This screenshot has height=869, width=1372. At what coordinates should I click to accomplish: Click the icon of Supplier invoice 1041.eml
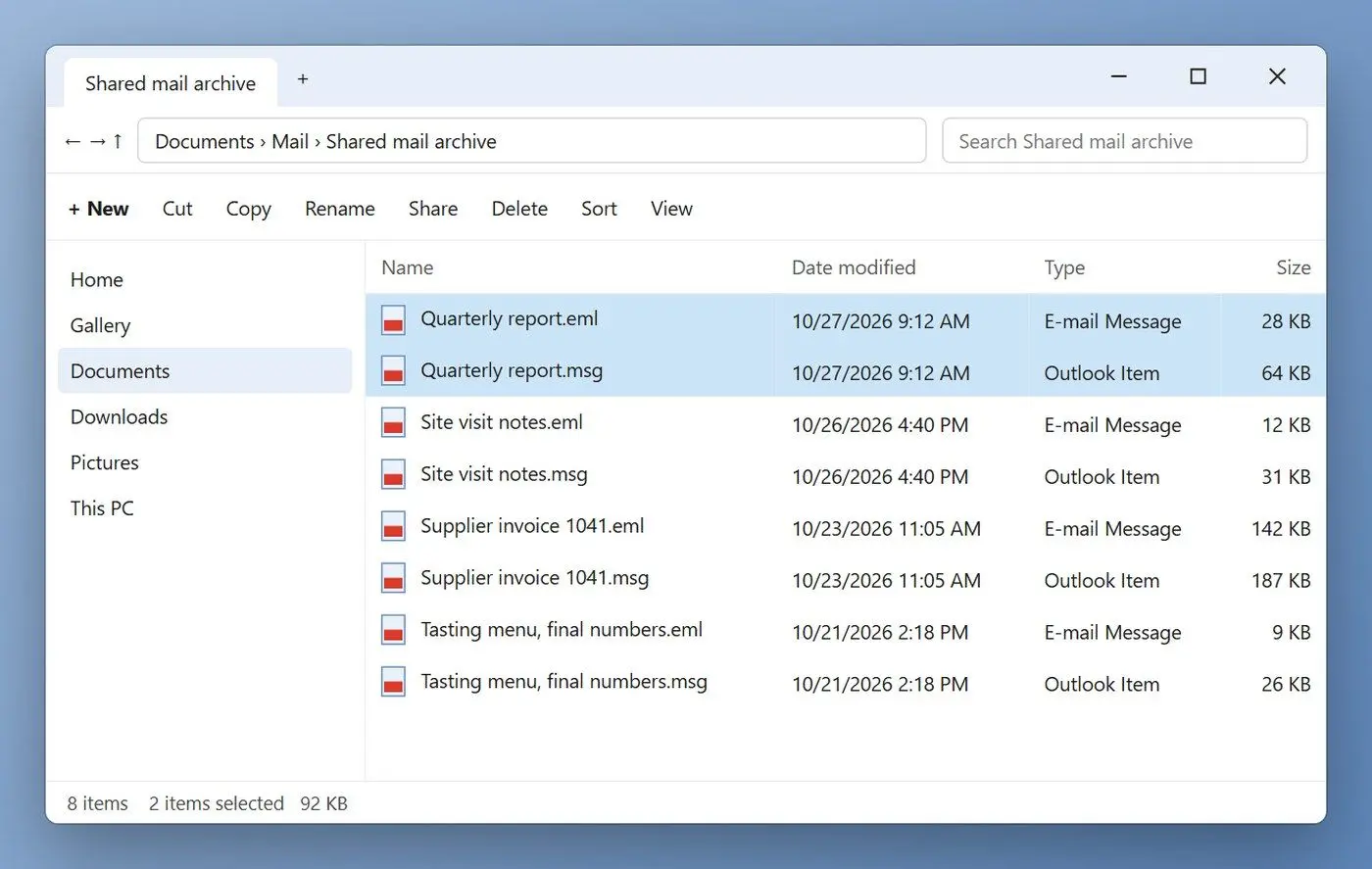point(393,527)
